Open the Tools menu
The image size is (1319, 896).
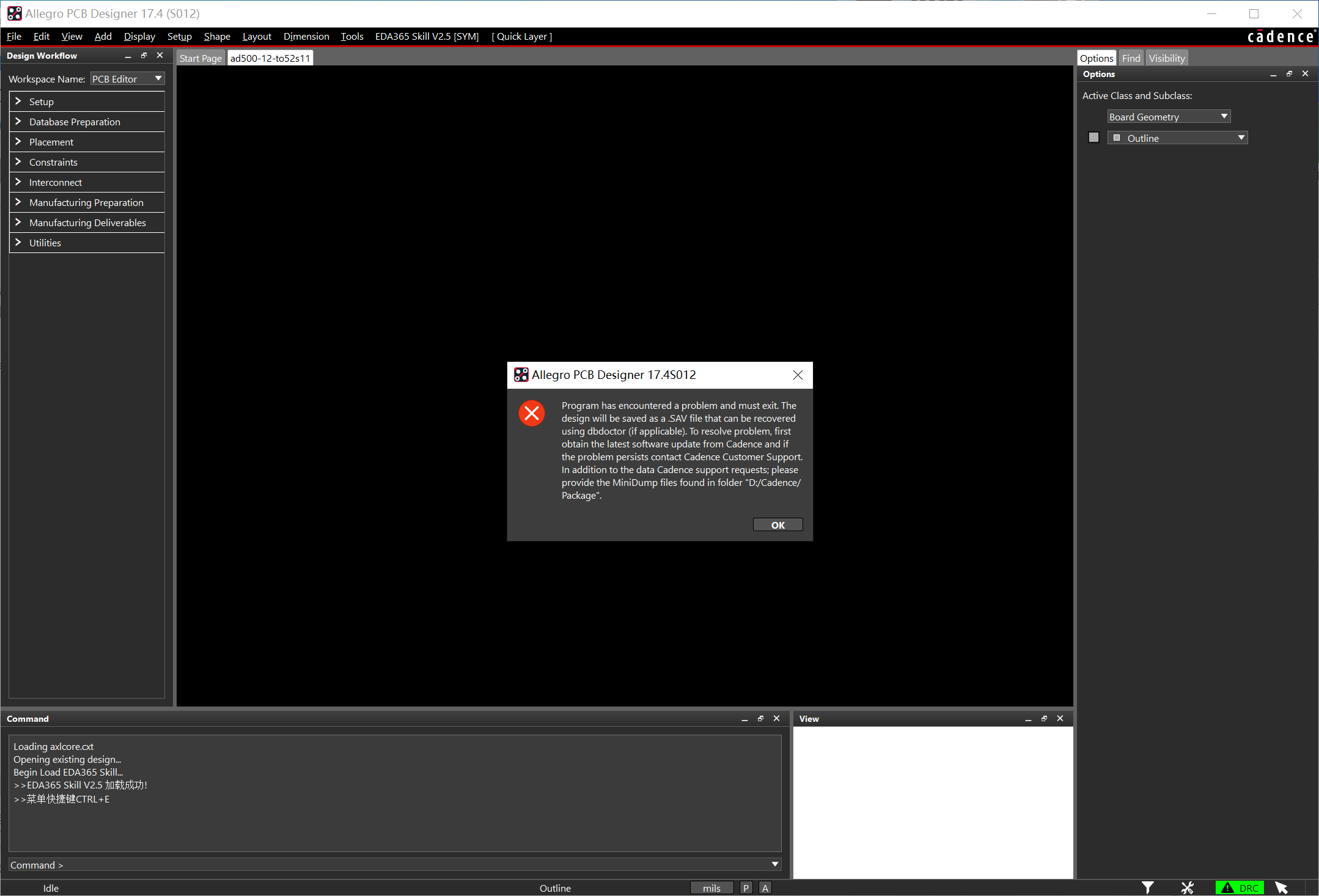(352, 37)
